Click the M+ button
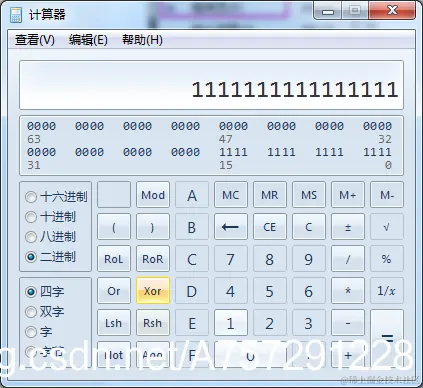This screenshot has width=423, height=388. [x=348, y=195]
